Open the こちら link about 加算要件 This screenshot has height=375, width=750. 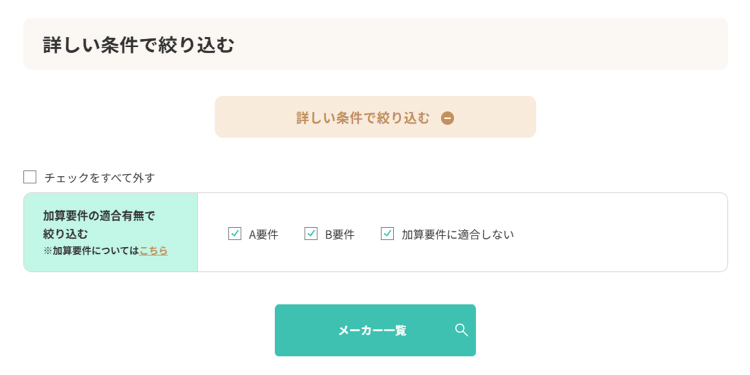click(x=154, y=251)
